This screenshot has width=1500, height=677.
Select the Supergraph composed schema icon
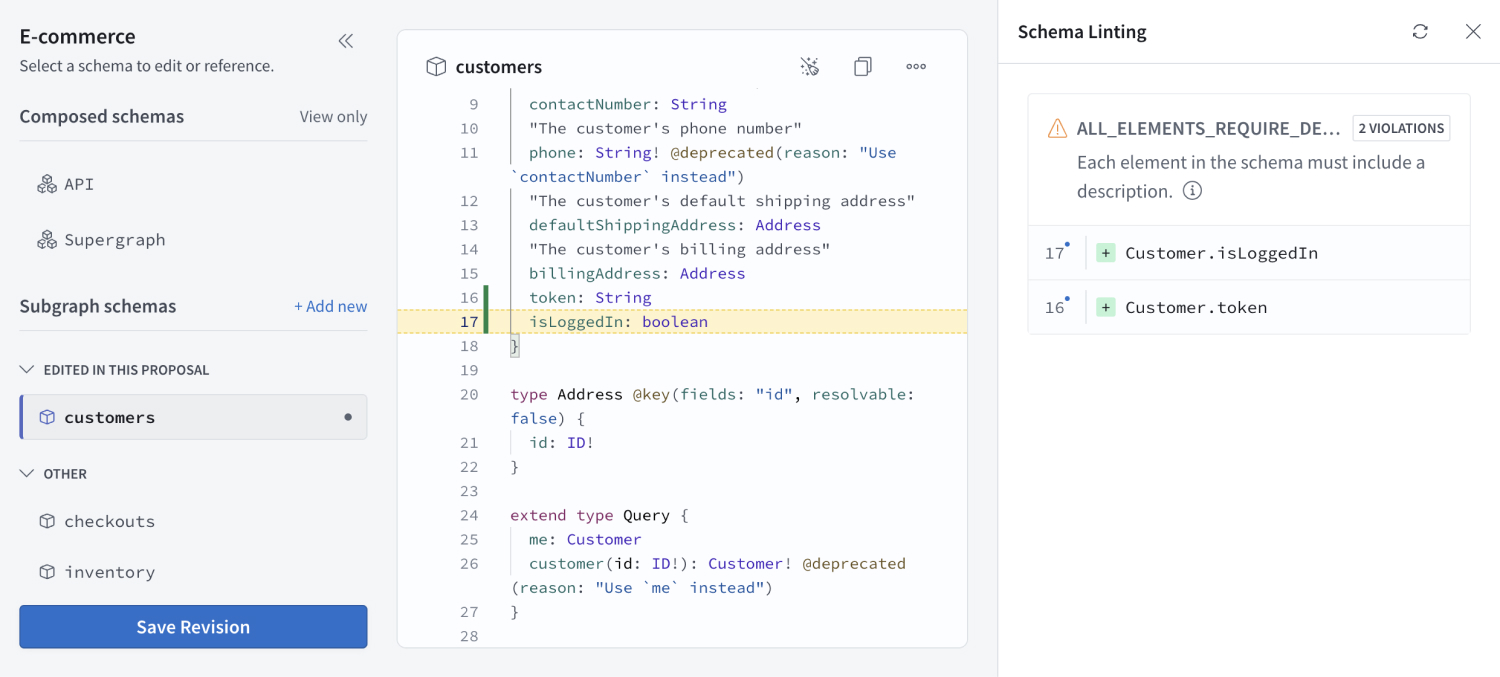(x=48, y=239)
